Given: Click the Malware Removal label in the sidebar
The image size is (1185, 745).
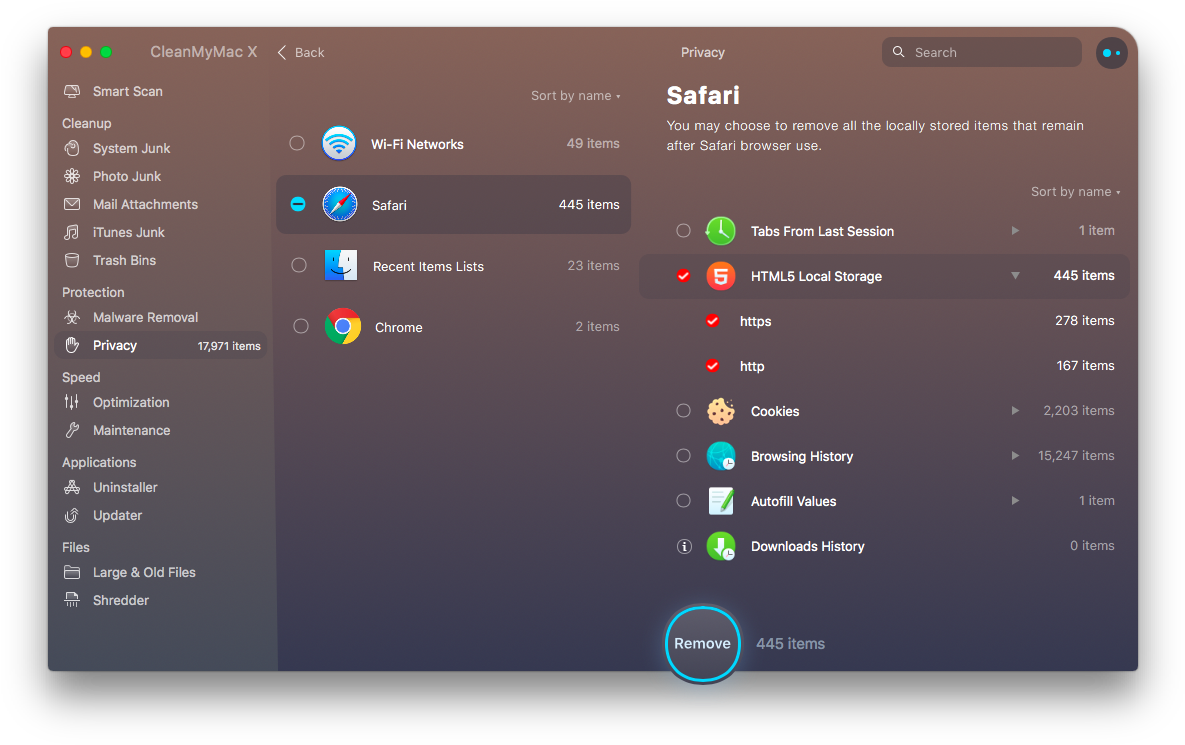Looking at the screenshot, I should (x=145, y=317).
